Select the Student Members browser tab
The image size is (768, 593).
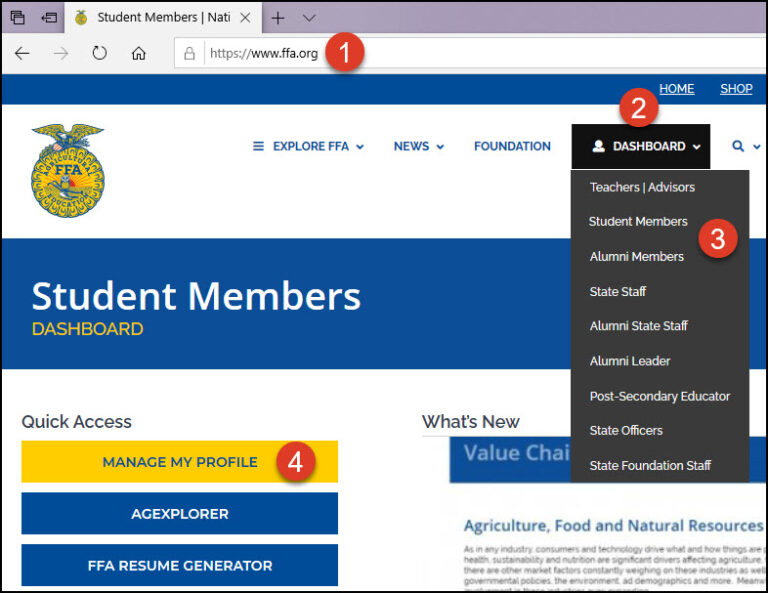coord(163,18)
